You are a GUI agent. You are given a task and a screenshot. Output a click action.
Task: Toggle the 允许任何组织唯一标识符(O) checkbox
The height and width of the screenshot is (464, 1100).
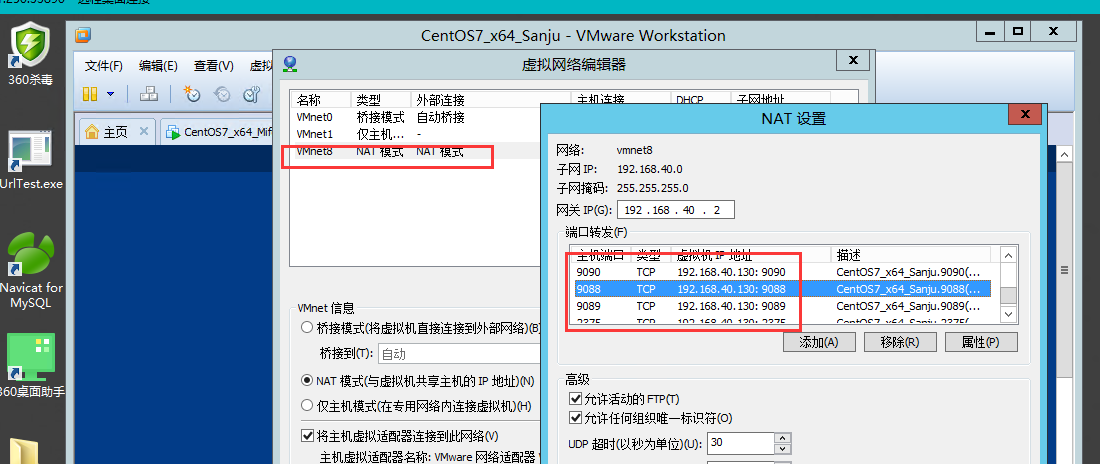pyautogui.click(x=575, y=418)
